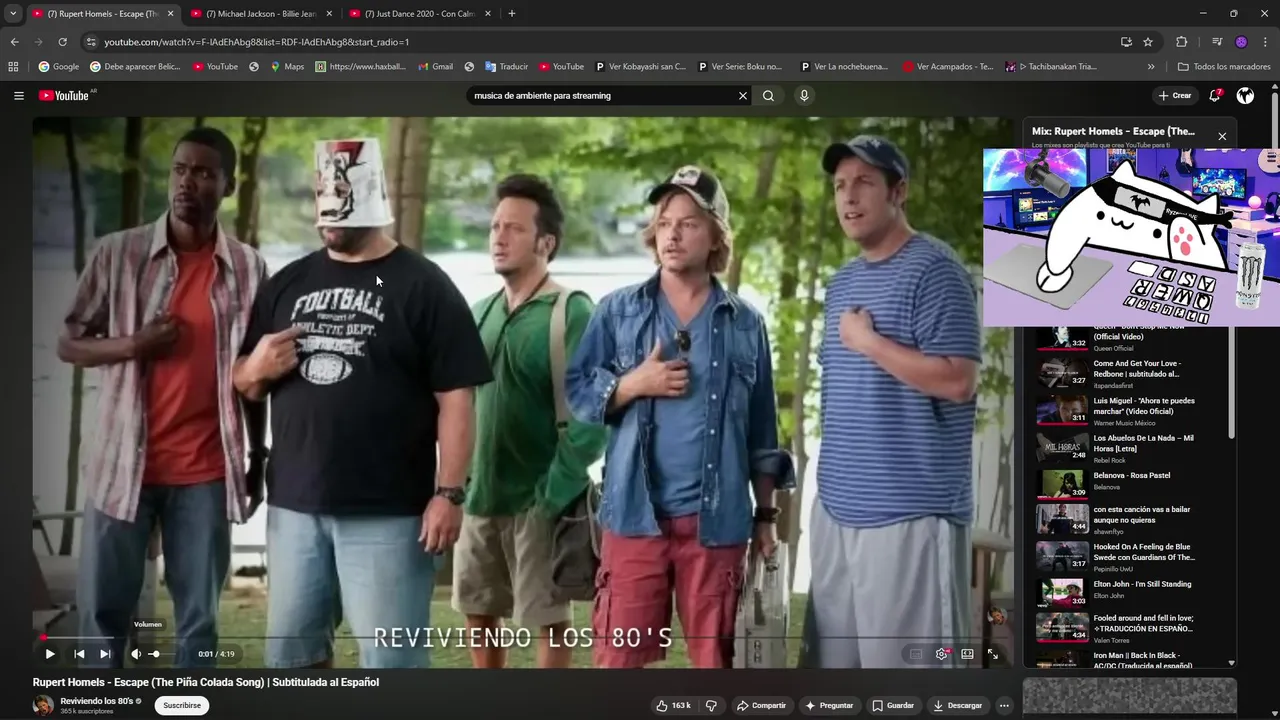Open the YouTube hamburger guide menu
This screenshot has height=720, width=1280.
coord(19,96)
